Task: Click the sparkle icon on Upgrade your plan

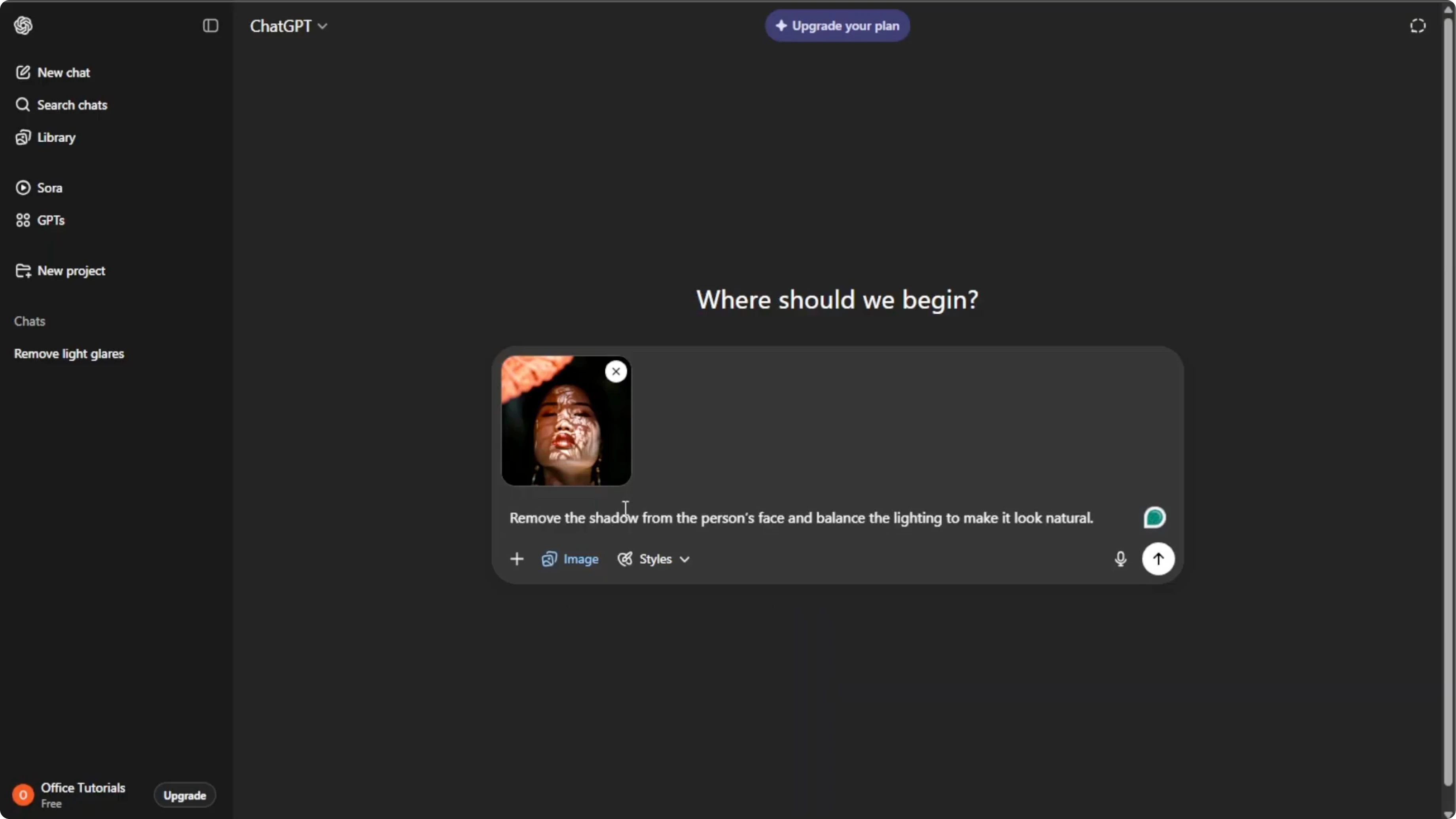Action: pyautogui.click(x=781, y=25)
